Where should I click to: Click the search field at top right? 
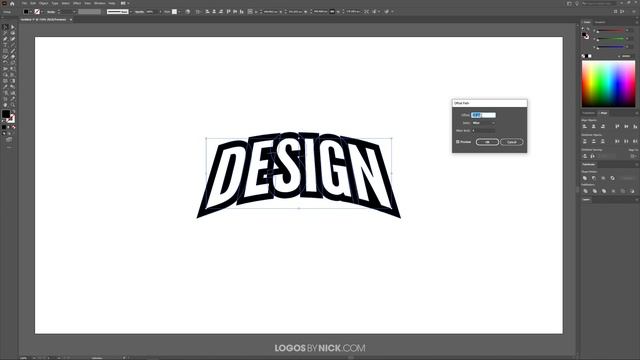click(x=599, y=3)
